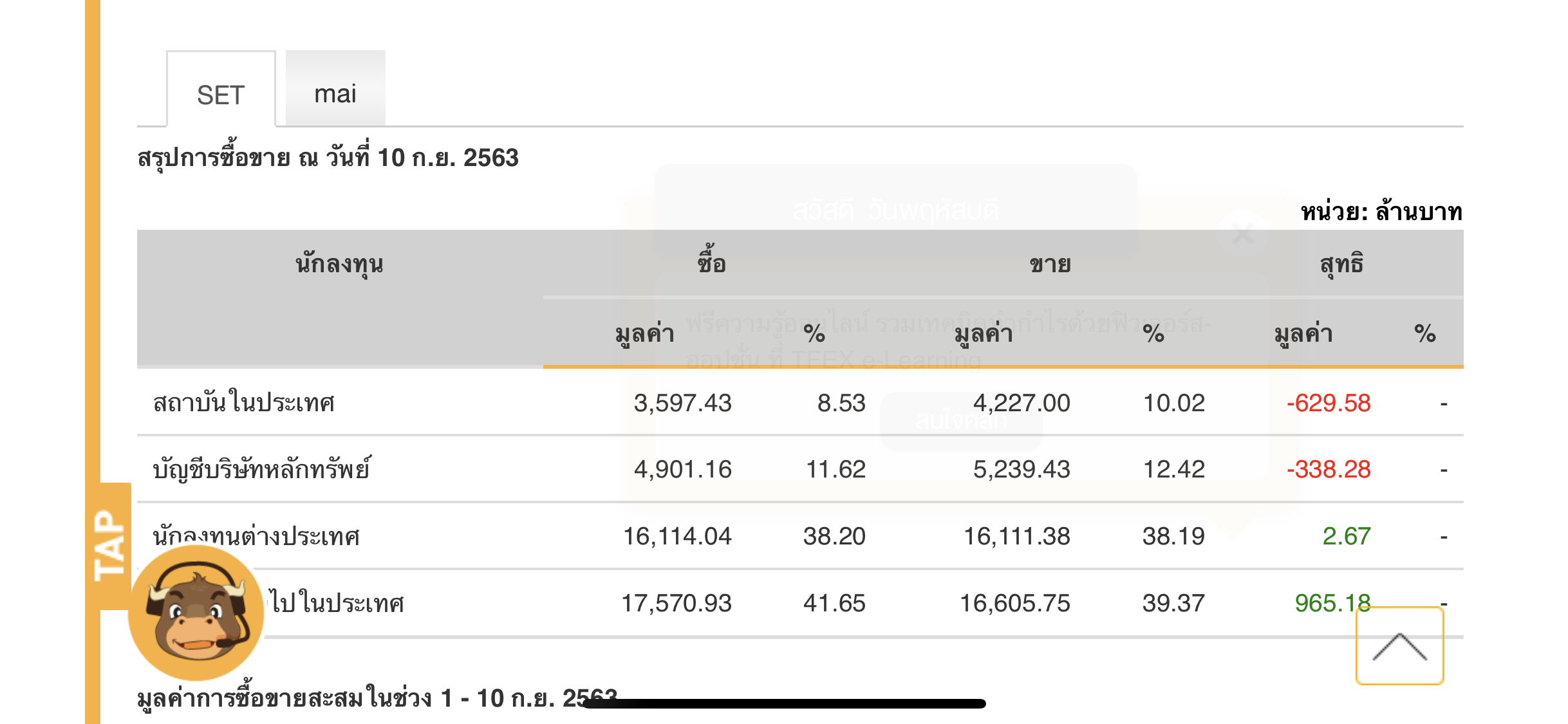Select the SET tab

click(221, 89)
